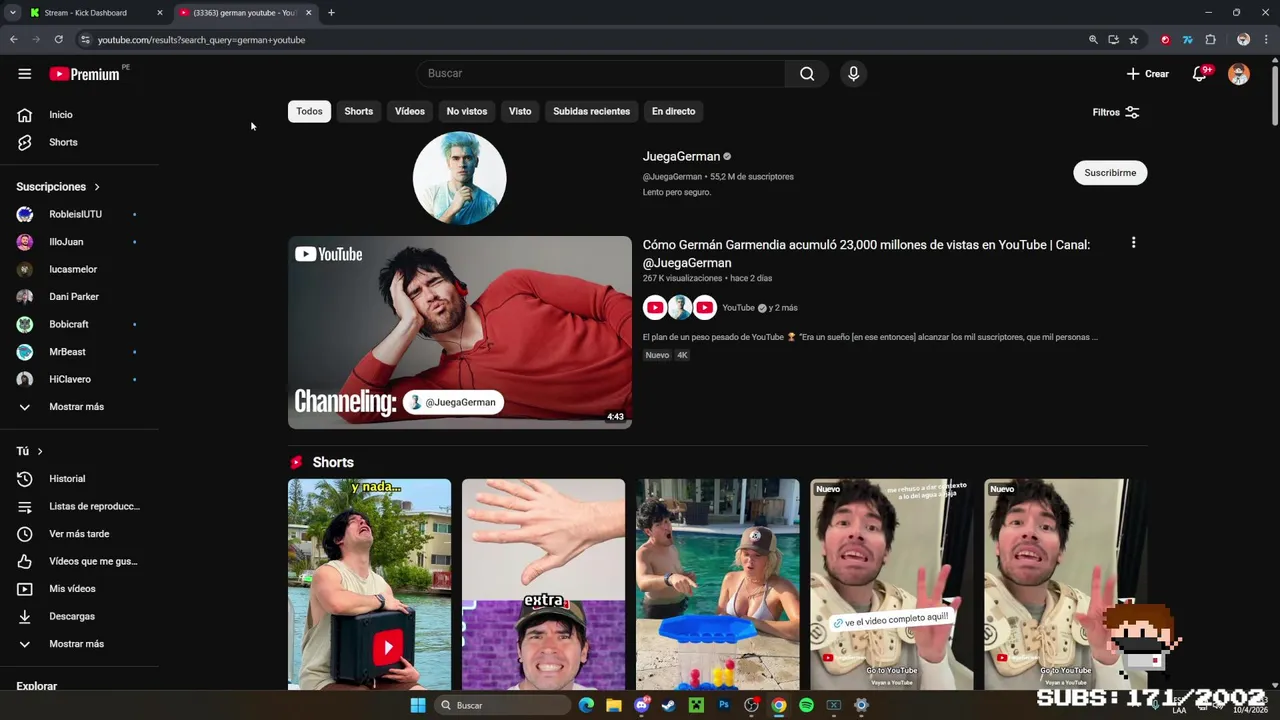1280x720 pixels.
Task: Open Ver más tarde list
Action: coord(79,534)
